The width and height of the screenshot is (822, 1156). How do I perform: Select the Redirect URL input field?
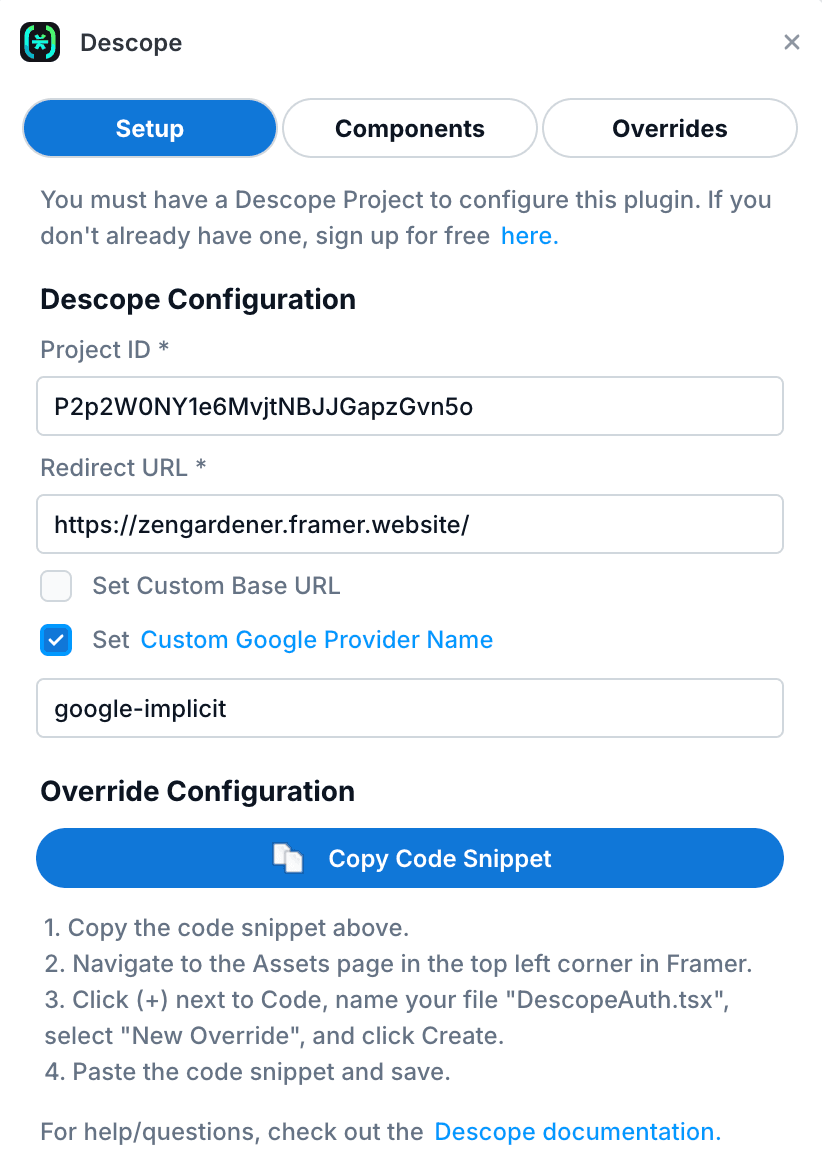click(409, 524)
